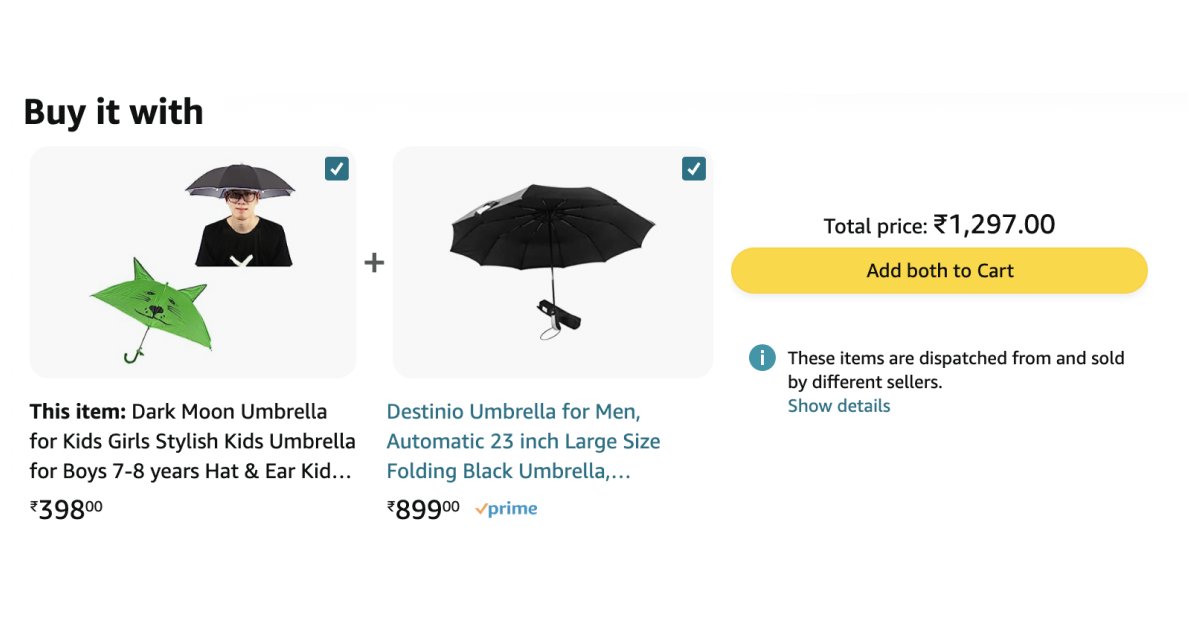Select the black folding umbrella product image
The image size is (1200, 630).
(552, 262)
